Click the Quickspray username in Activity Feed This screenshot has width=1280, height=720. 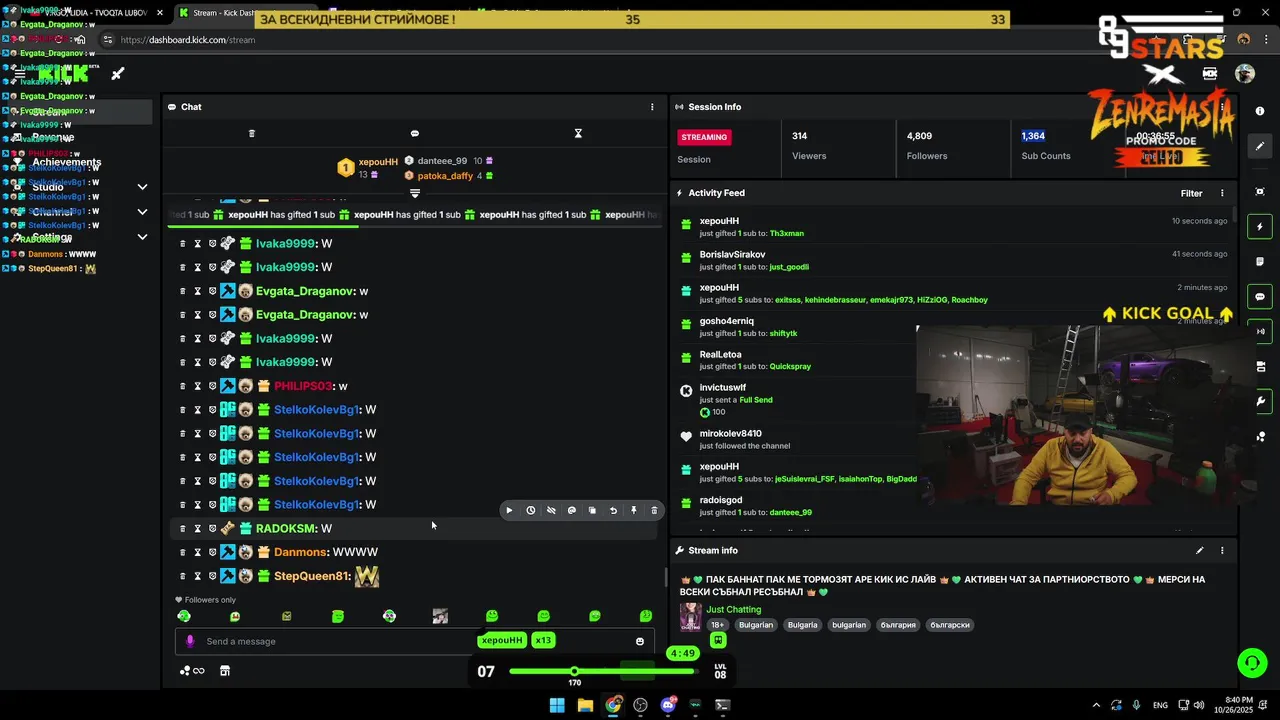click(x=790, y=366)
